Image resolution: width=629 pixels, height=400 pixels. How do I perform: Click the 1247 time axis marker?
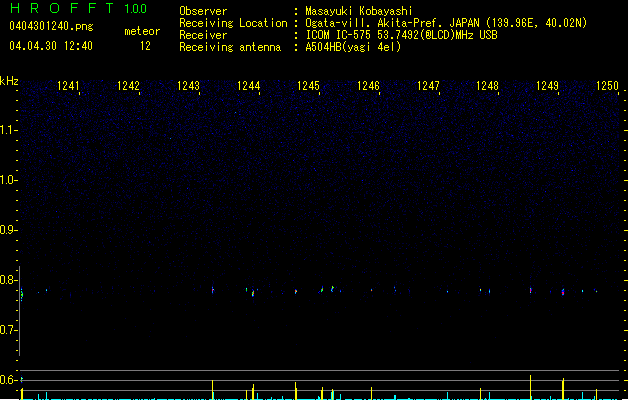tap(428, 86)
